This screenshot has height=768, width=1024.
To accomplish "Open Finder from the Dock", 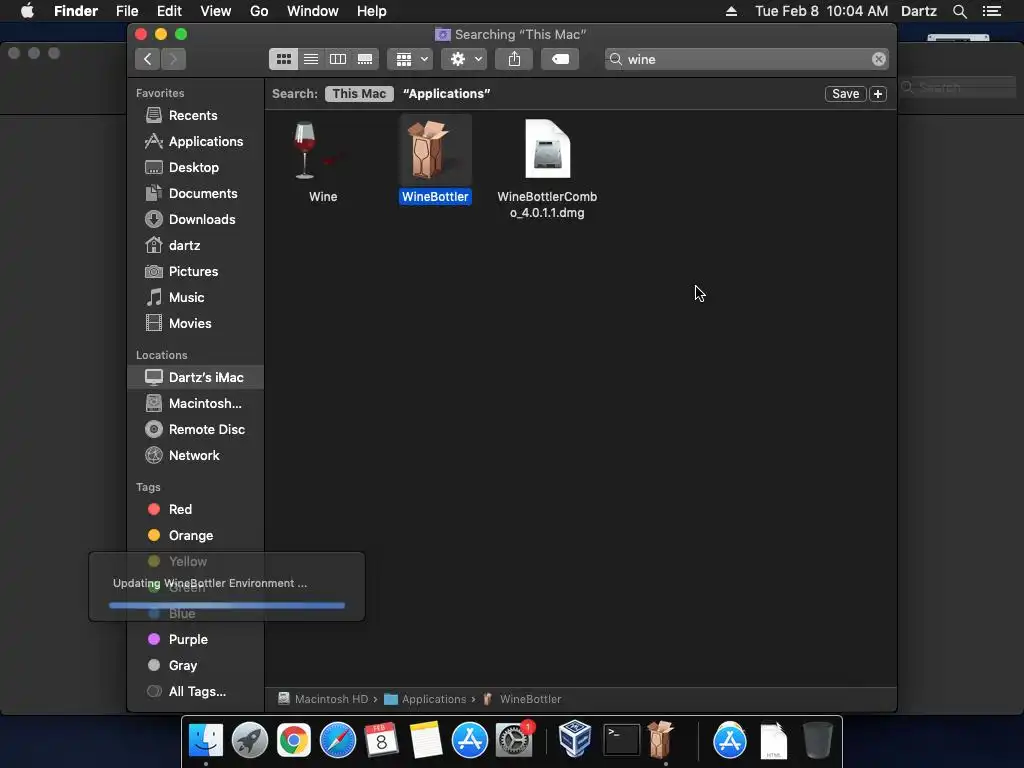I will pyautogui.click(x=206, y=741).
